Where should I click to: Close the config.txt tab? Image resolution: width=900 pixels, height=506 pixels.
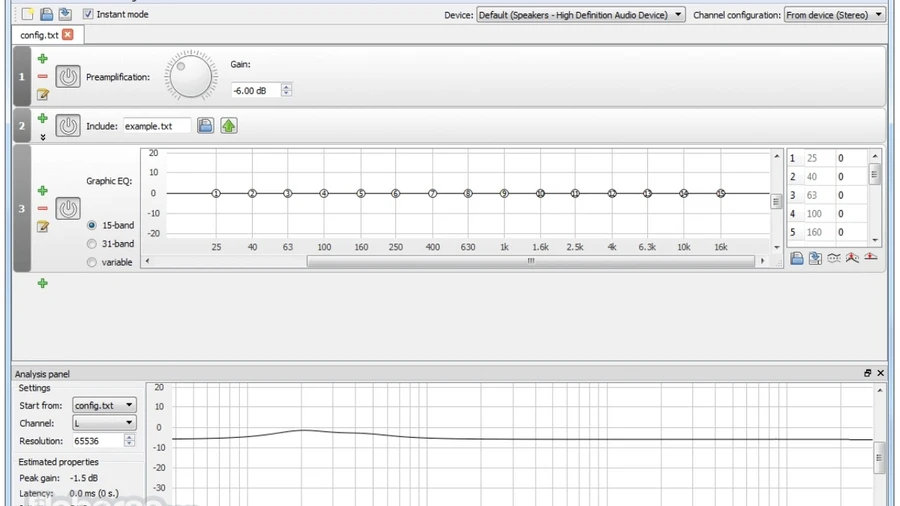[x=68, y=35]
